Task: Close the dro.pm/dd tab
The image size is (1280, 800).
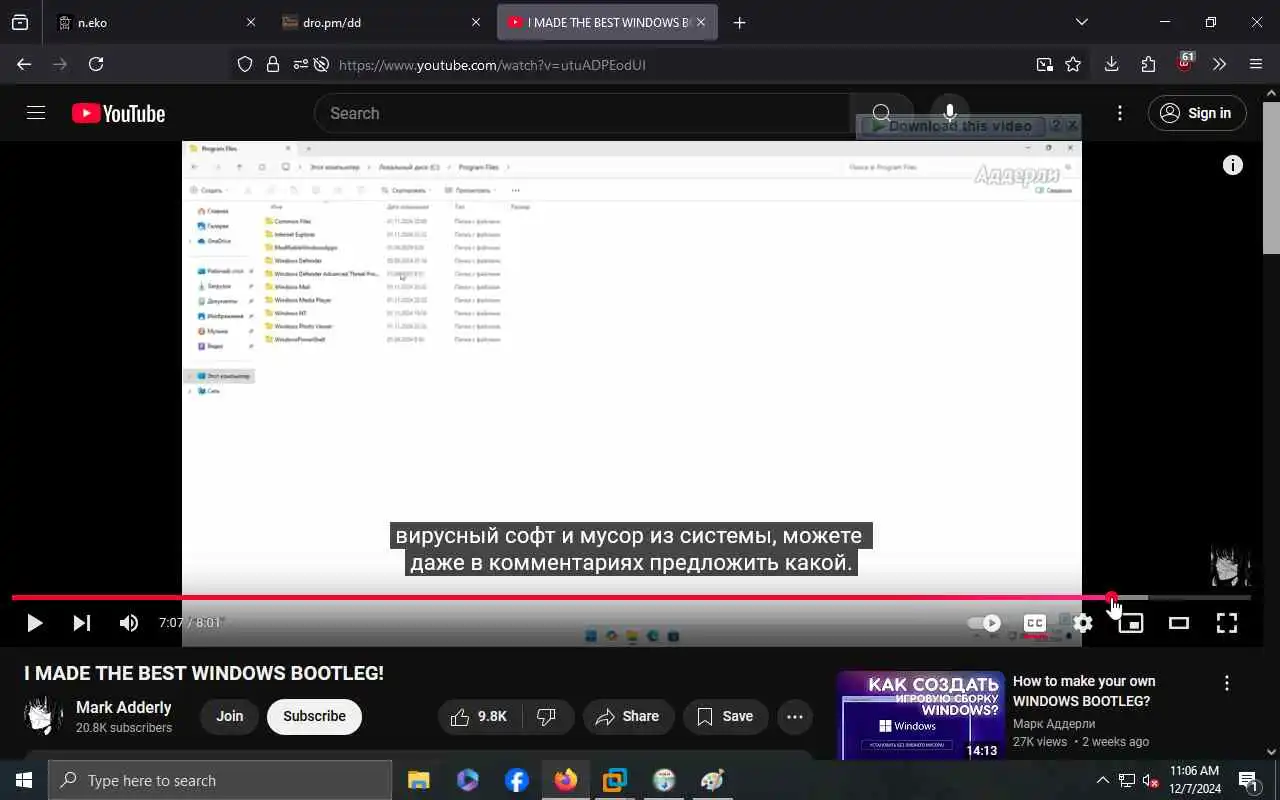Action: (476, 22)
